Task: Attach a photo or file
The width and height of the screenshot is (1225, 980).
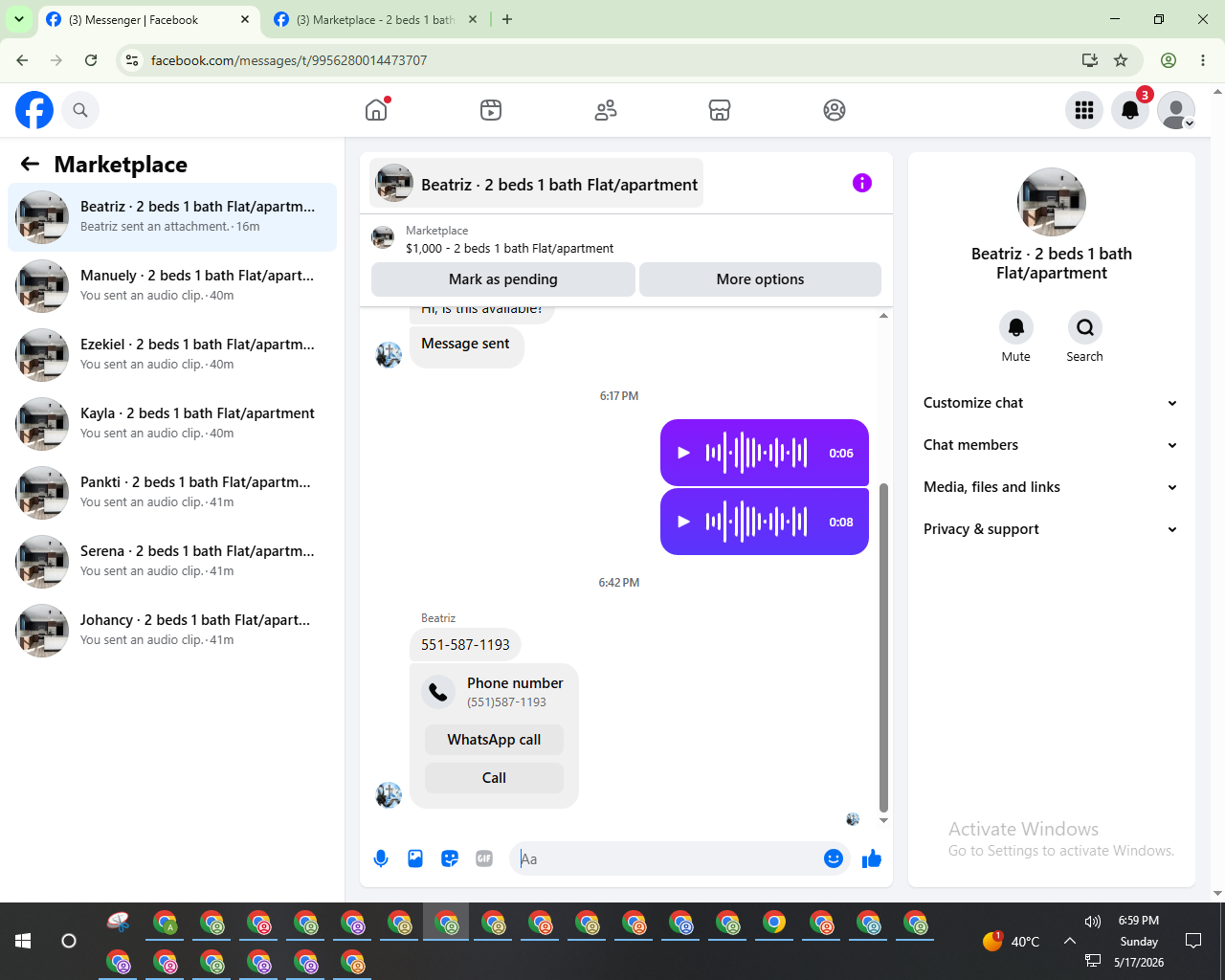Action: (x=415, y=858)
